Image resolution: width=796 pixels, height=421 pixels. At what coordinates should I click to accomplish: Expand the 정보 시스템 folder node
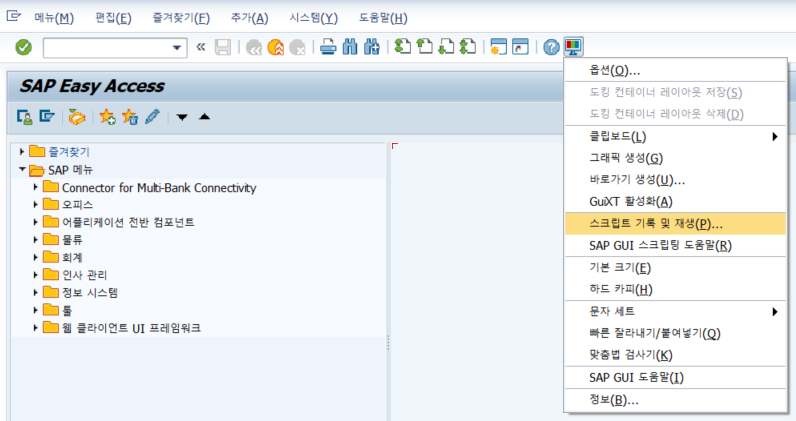coord(35,293)
